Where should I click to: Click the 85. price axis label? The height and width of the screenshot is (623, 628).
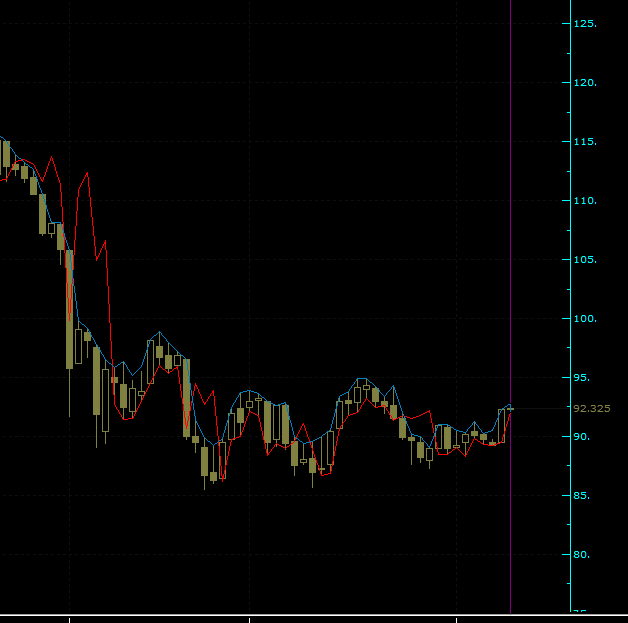click(x=582, y=496)
